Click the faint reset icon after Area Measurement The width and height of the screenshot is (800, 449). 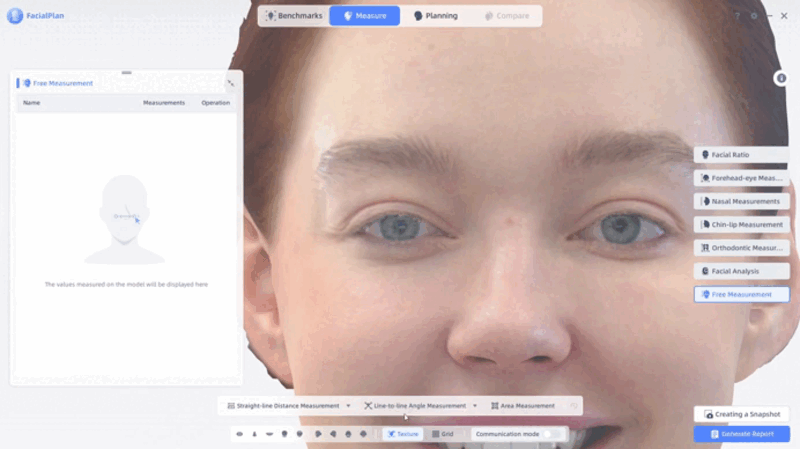[573, 406]
